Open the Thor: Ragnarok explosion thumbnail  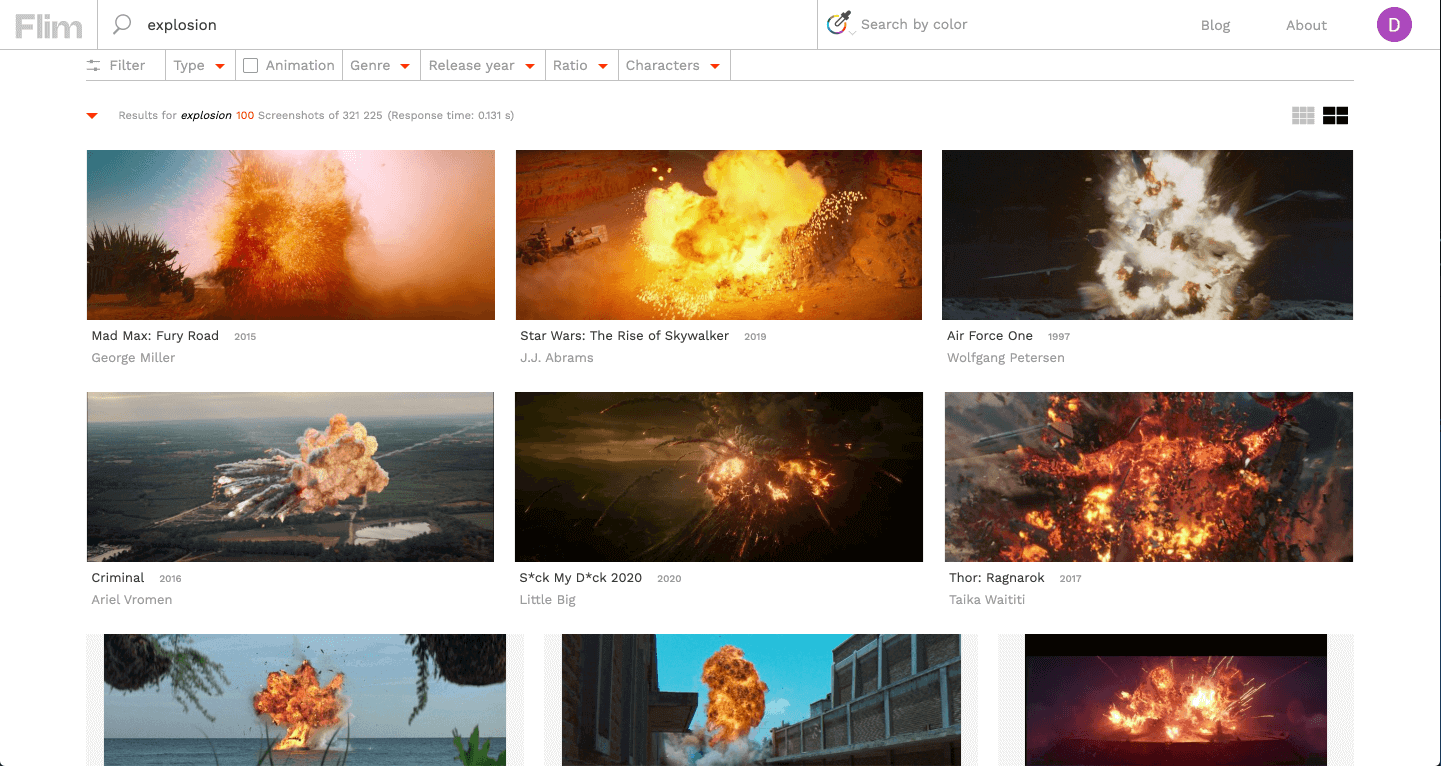coord(1147,477)
